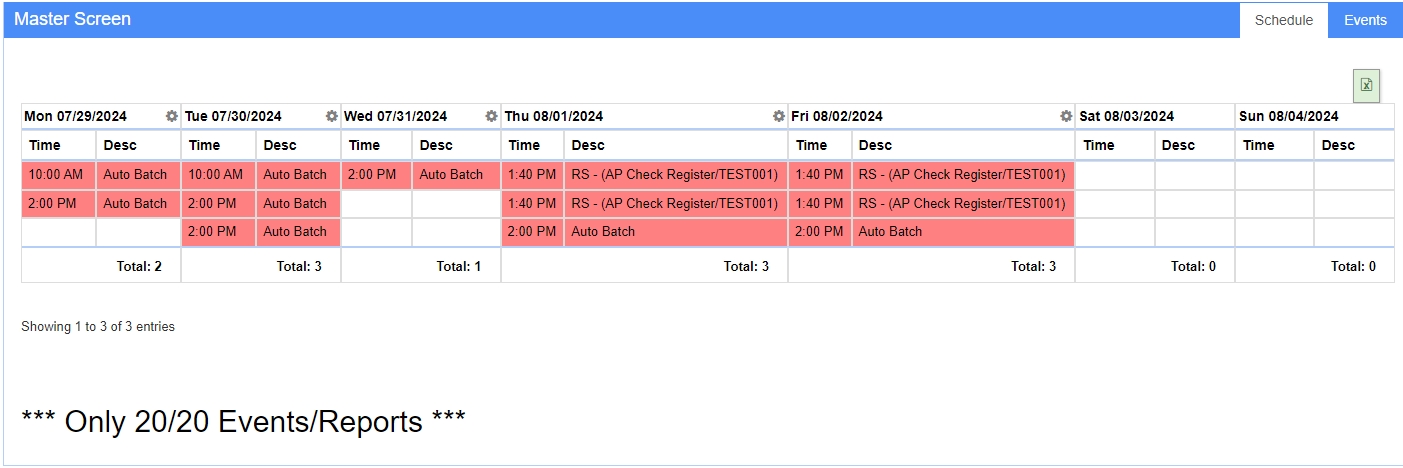Screen dimensions: 1403x468
Task: Select Friday's 2:00 PM Auto Batch row
Action: (x=932, y=232)
